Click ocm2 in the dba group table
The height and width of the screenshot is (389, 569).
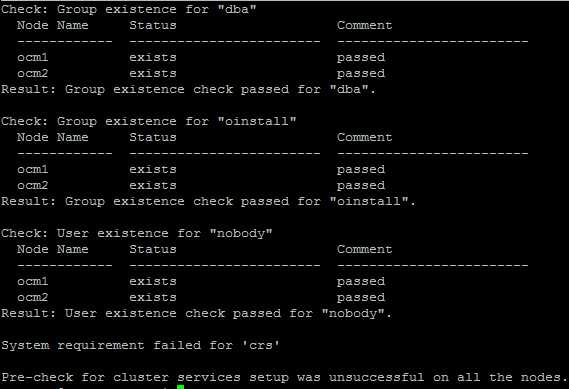[33, 73]
